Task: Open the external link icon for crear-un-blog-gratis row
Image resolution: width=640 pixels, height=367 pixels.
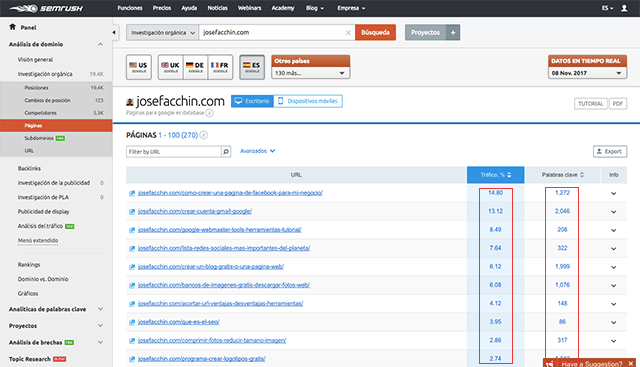Action: pos(132,267)
